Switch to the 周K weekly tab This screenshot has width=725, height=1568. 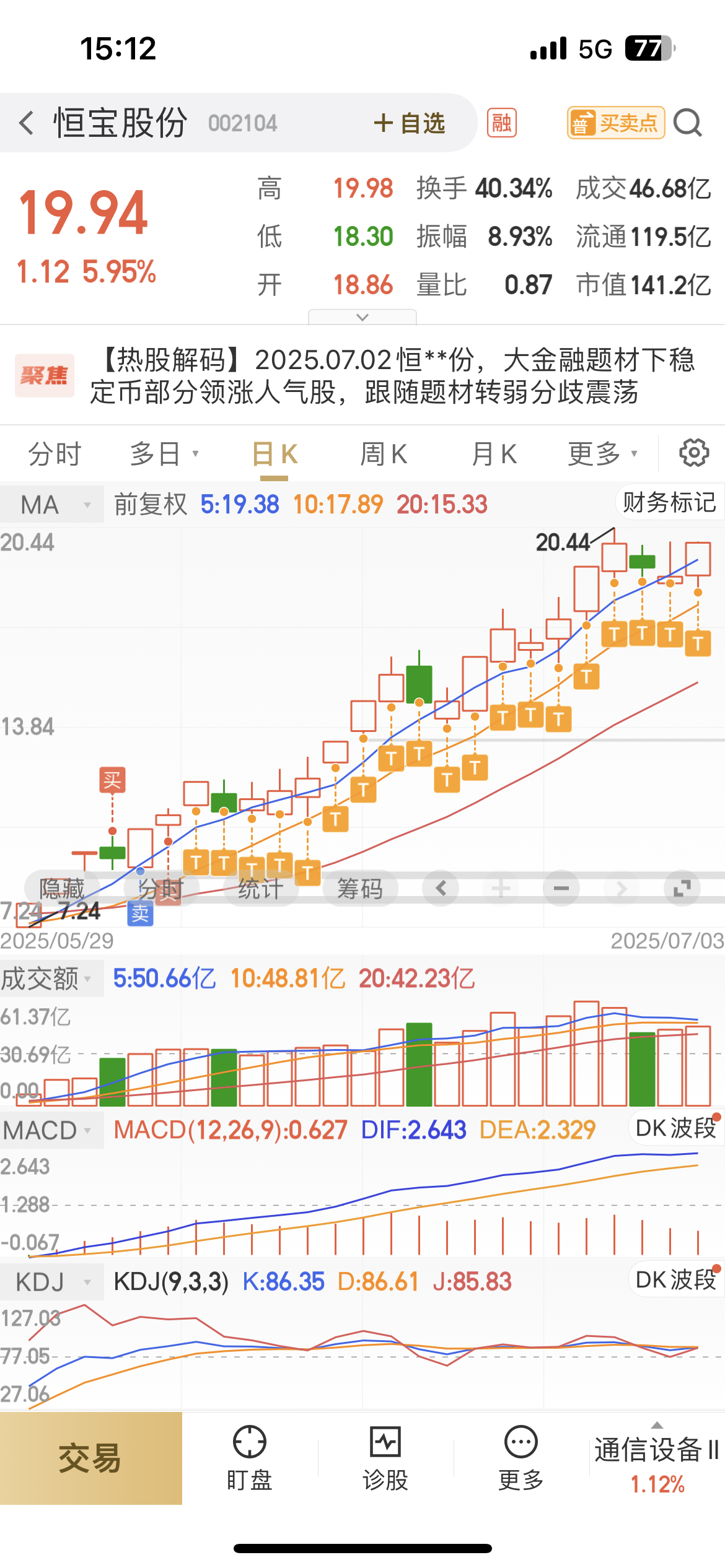384,454
